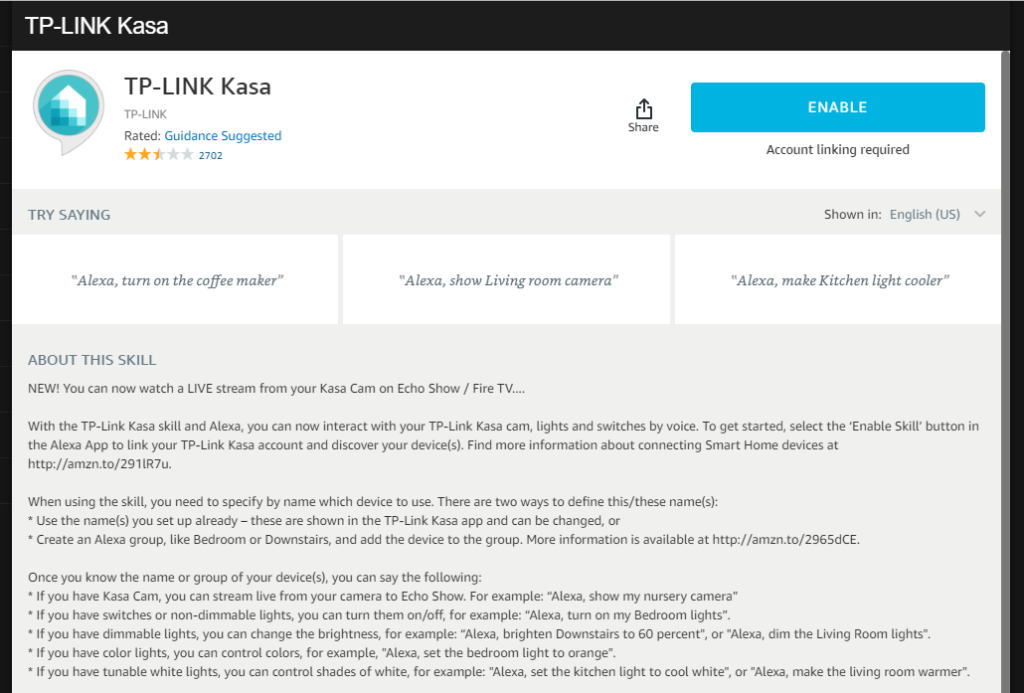Click the vertical scrollbar on the right
The height and width of the screenshot is (693, 1024).
pyautogui.click(x=1005, y=400)
